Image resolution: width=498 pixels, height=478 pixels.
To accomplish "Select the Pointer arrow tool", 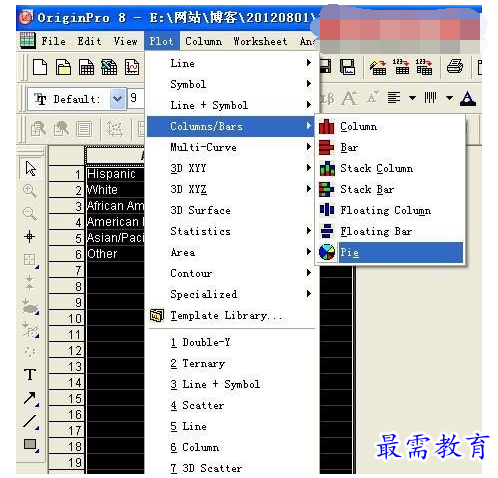I will tap(31, 168).
